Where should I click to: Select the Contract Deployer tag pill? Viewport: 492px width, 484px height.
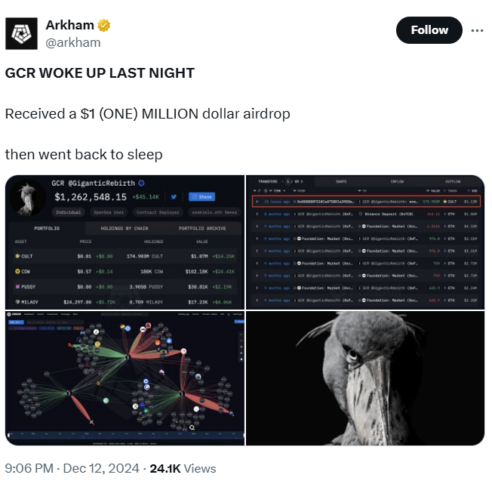pos(158,212)
